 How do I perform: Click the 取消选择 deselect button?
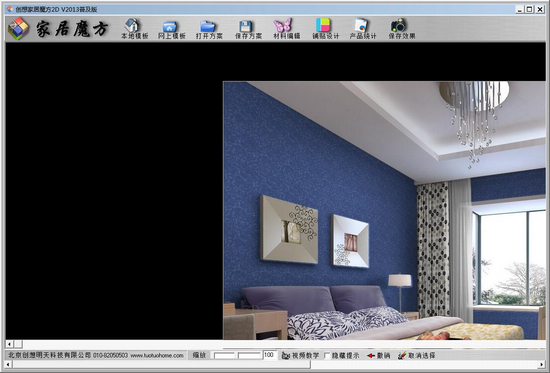(417, 355)
